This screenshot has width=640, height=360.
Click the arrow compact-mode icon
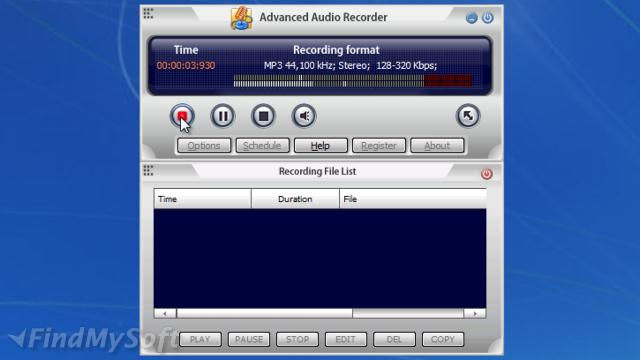[468, 116]
